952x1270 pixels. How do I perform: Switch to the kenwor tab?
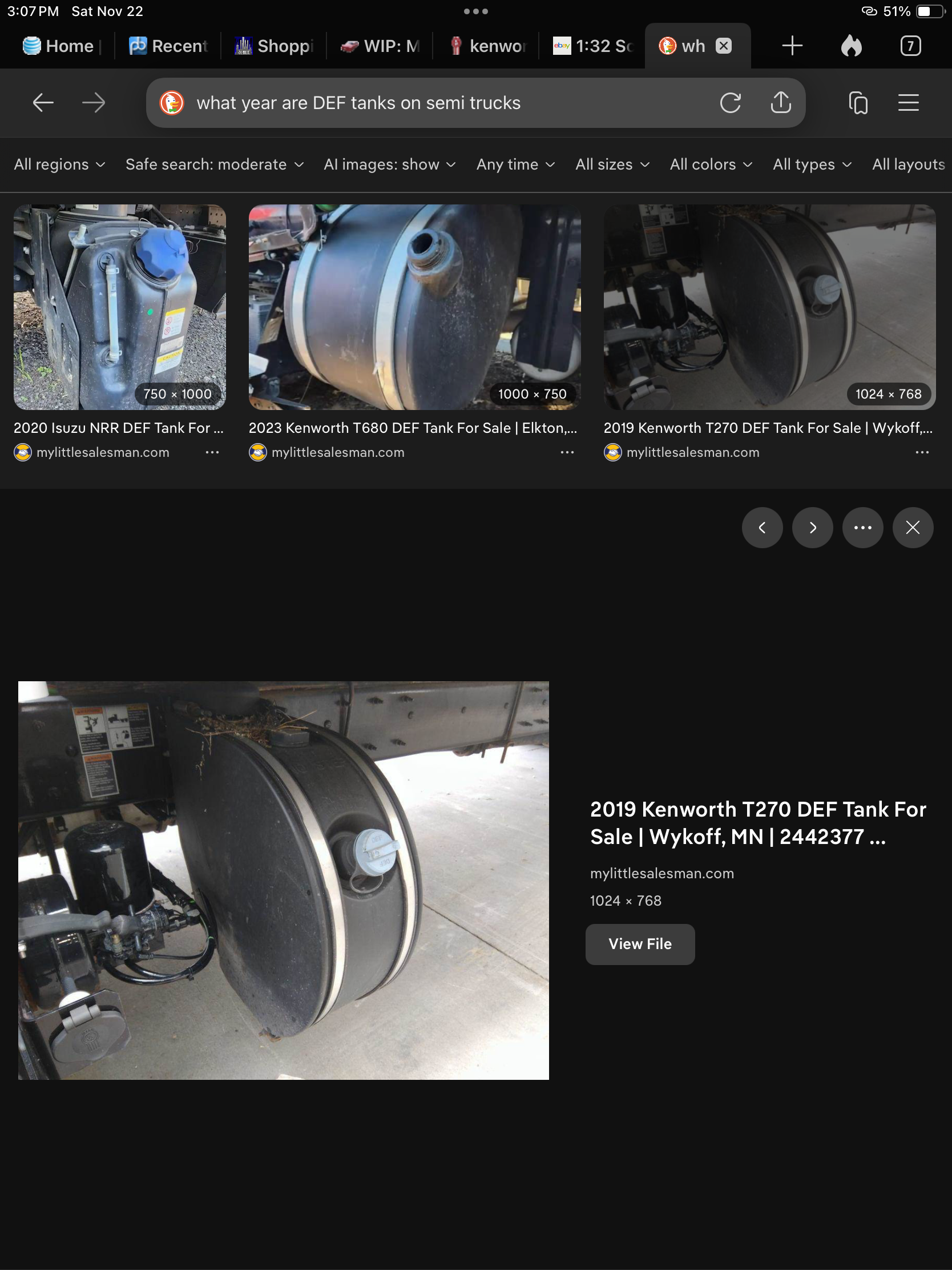[x=489, y=46]
